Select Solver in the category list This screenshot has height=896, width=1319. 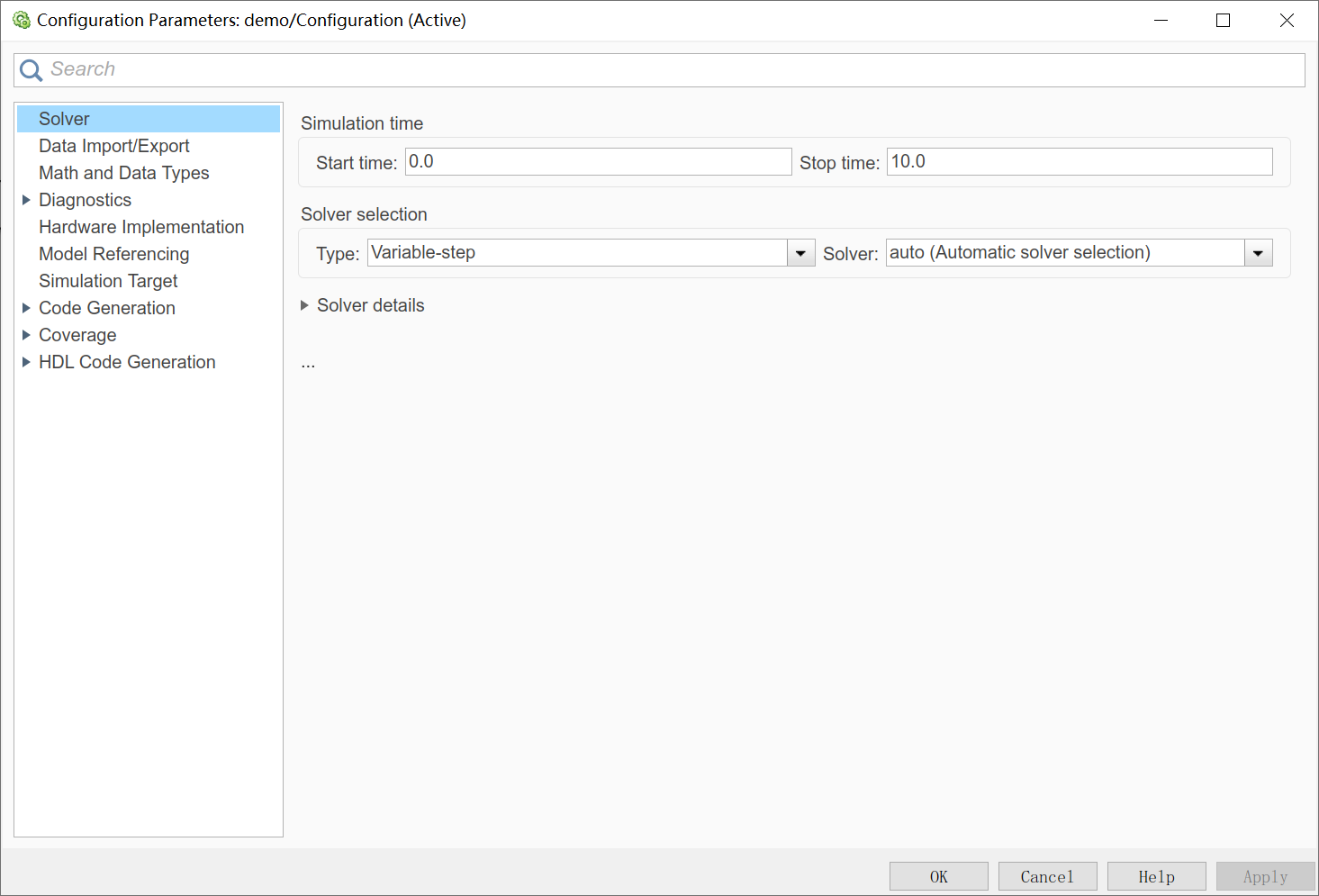click(x=149, y=119)
